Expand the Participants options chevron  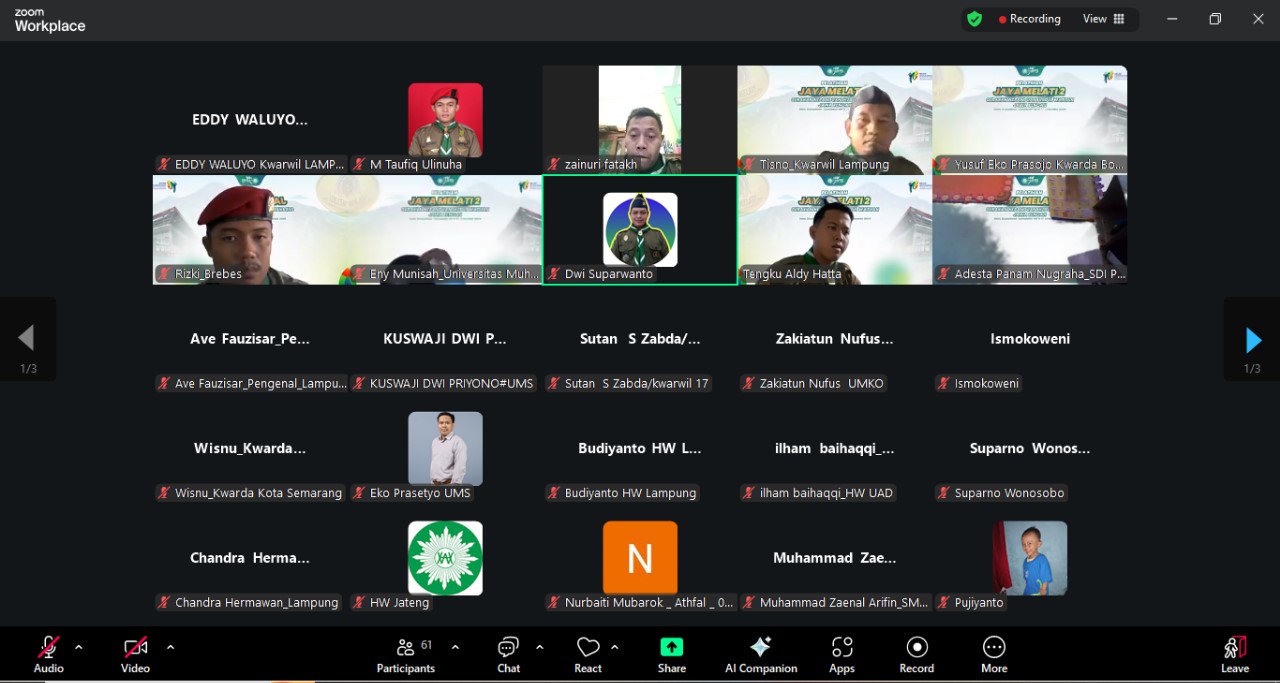(x=455, y=647)
